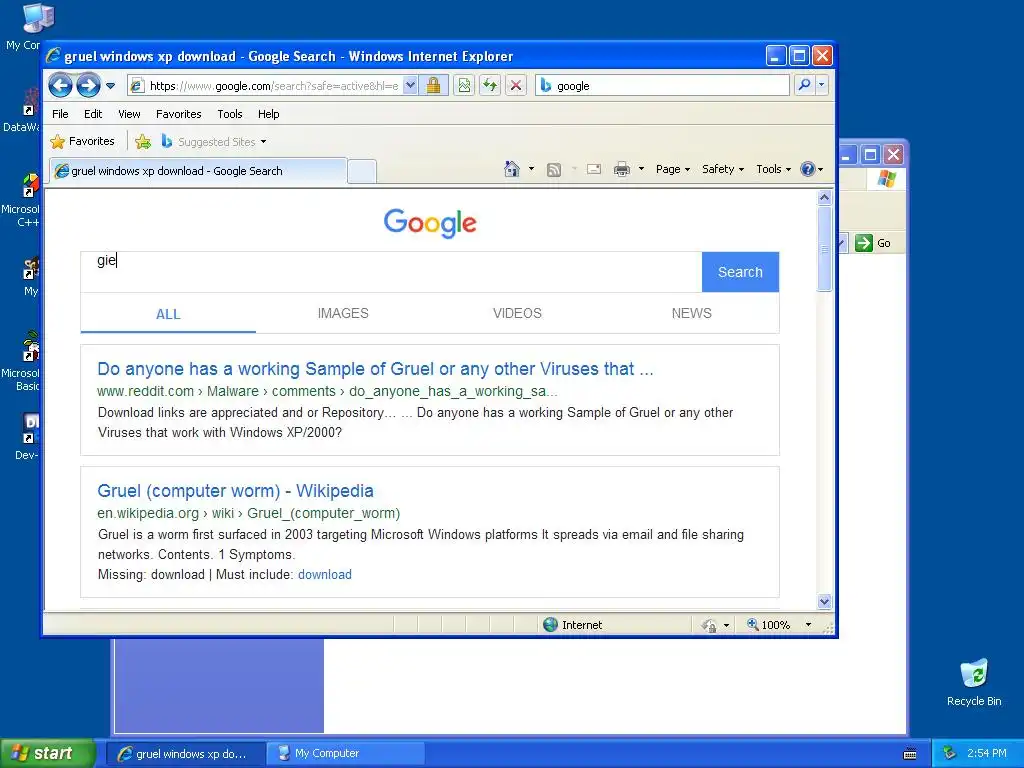The width and height of the screenshot is (1024, 768).
Task: Refresh the page with green arrows icon
Action: 490,86
